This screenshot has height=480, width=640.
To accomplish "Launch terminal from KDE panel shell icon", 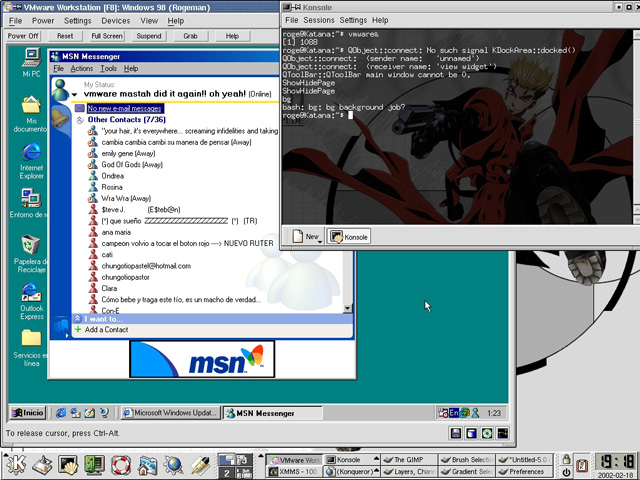I will click(68, 465).
